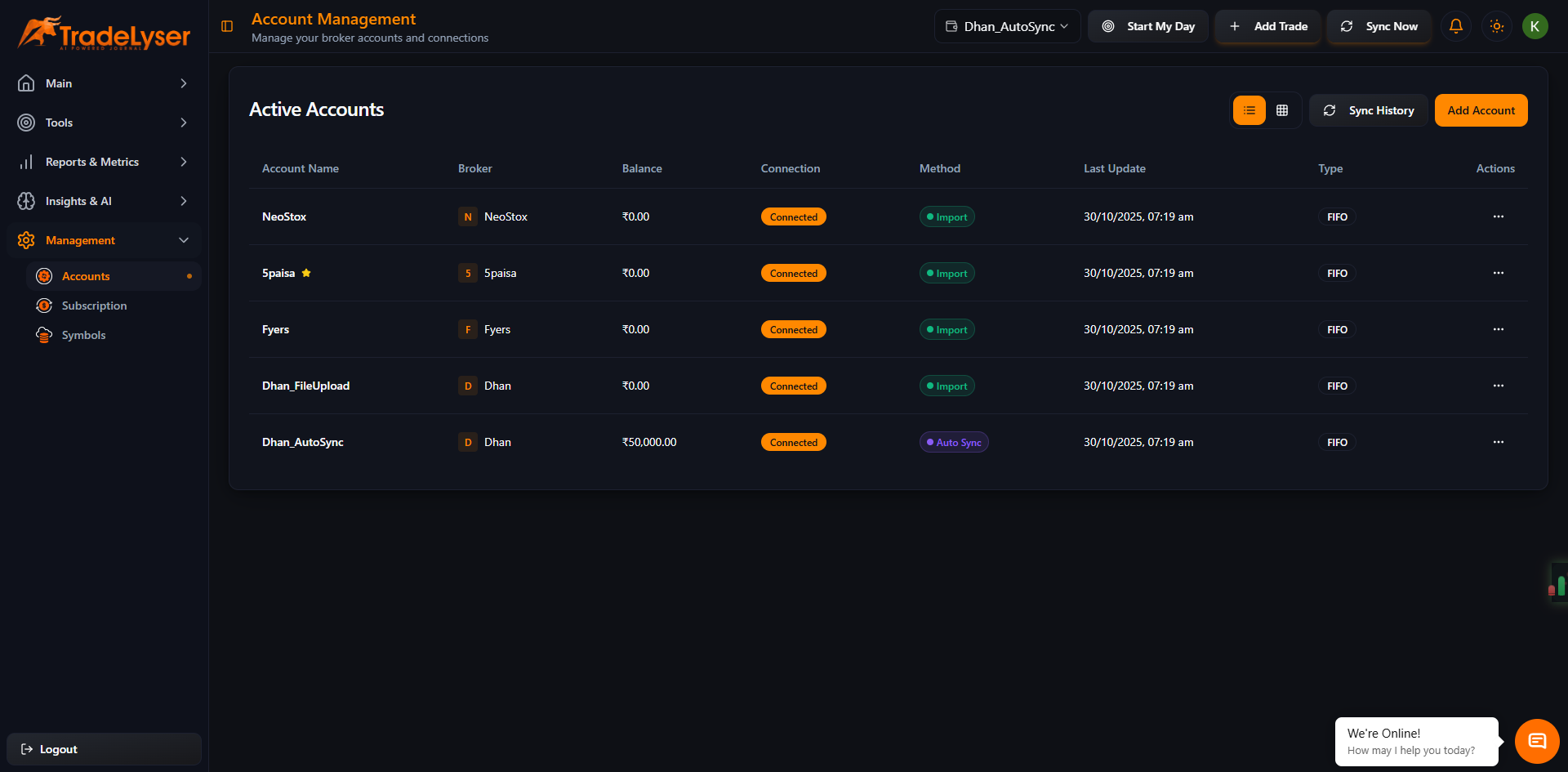
Task: Open the notifications bell
Action: pyautogui.click(x=1455, y=26)
